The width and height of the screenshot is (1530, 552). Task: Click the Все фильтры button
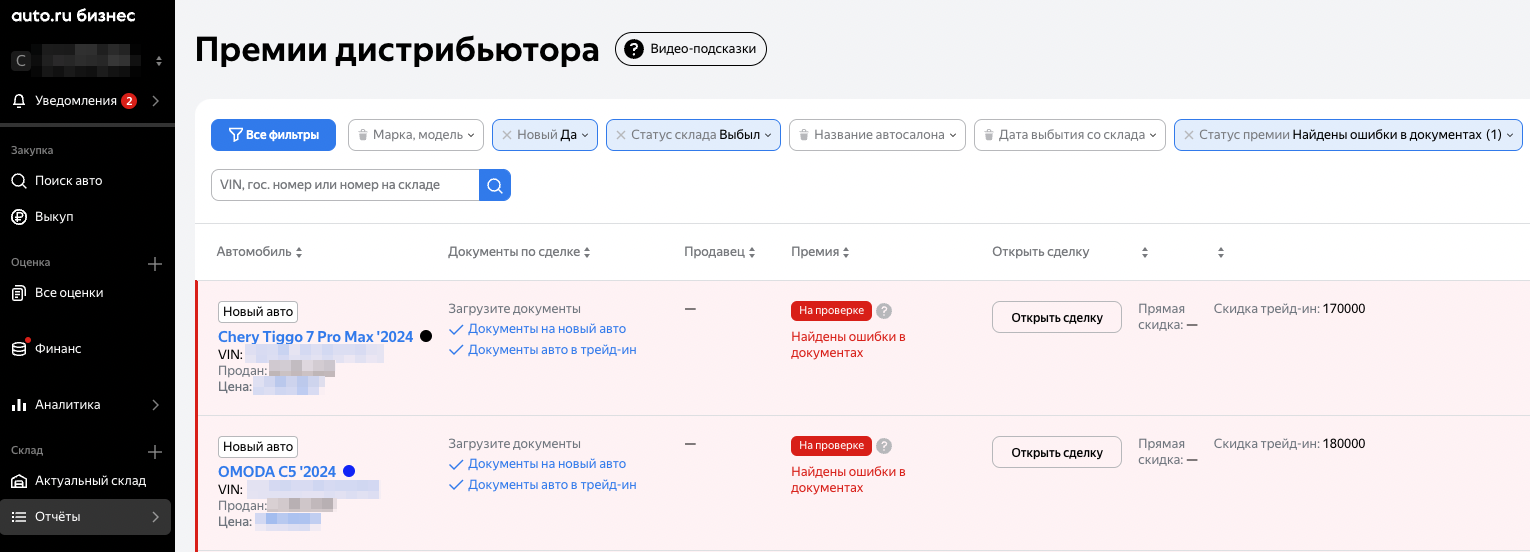273,135
